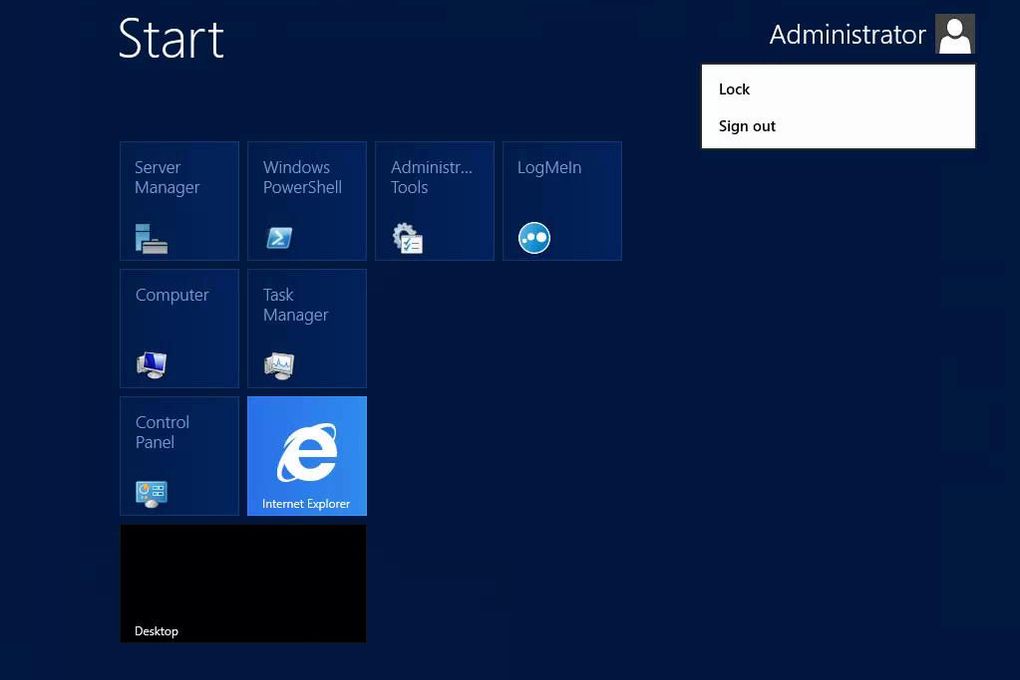Viewport: 1020px width, 680px height.
Task: Click the Windows PowerShell tile label
Action: click(x=302, y=177)
